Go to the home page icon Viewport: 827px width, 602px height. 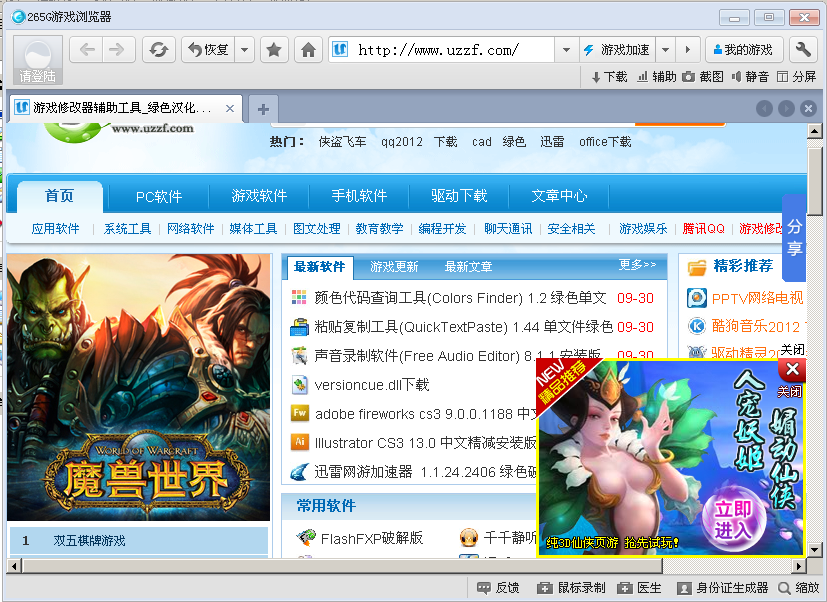pos(308,50)
